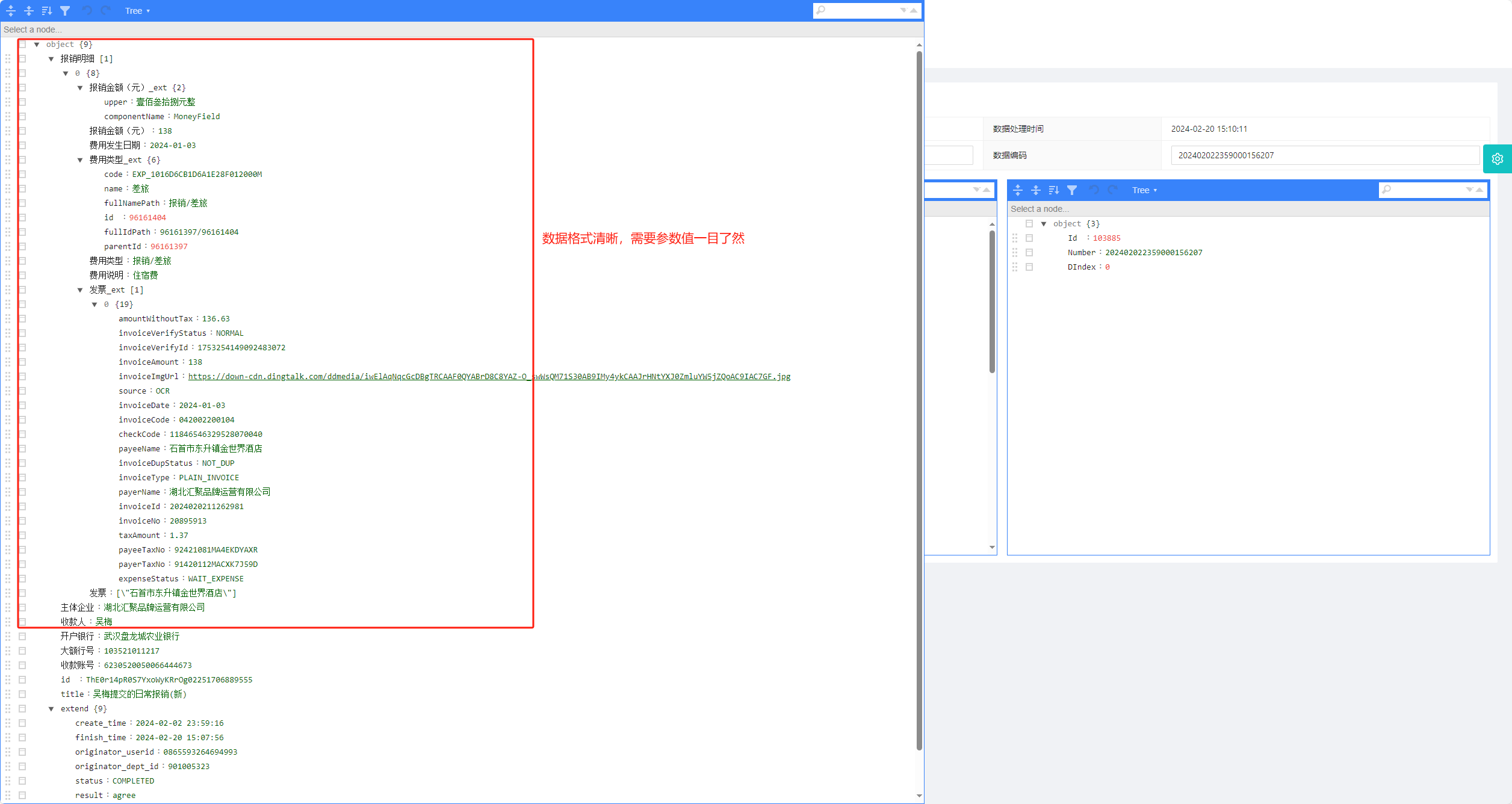
Task: Jump to next search result in left editor
Action: 903,10
